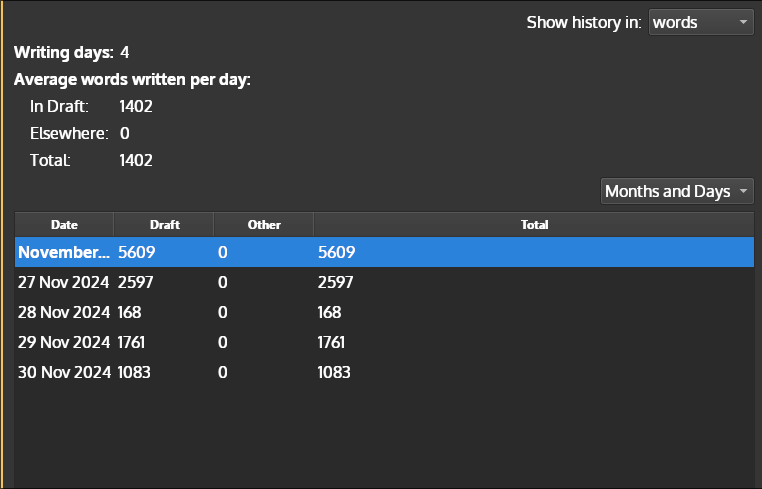Click the Total cell showing 1083
This screenshot has height=489, width=762.
click(334, 372)
